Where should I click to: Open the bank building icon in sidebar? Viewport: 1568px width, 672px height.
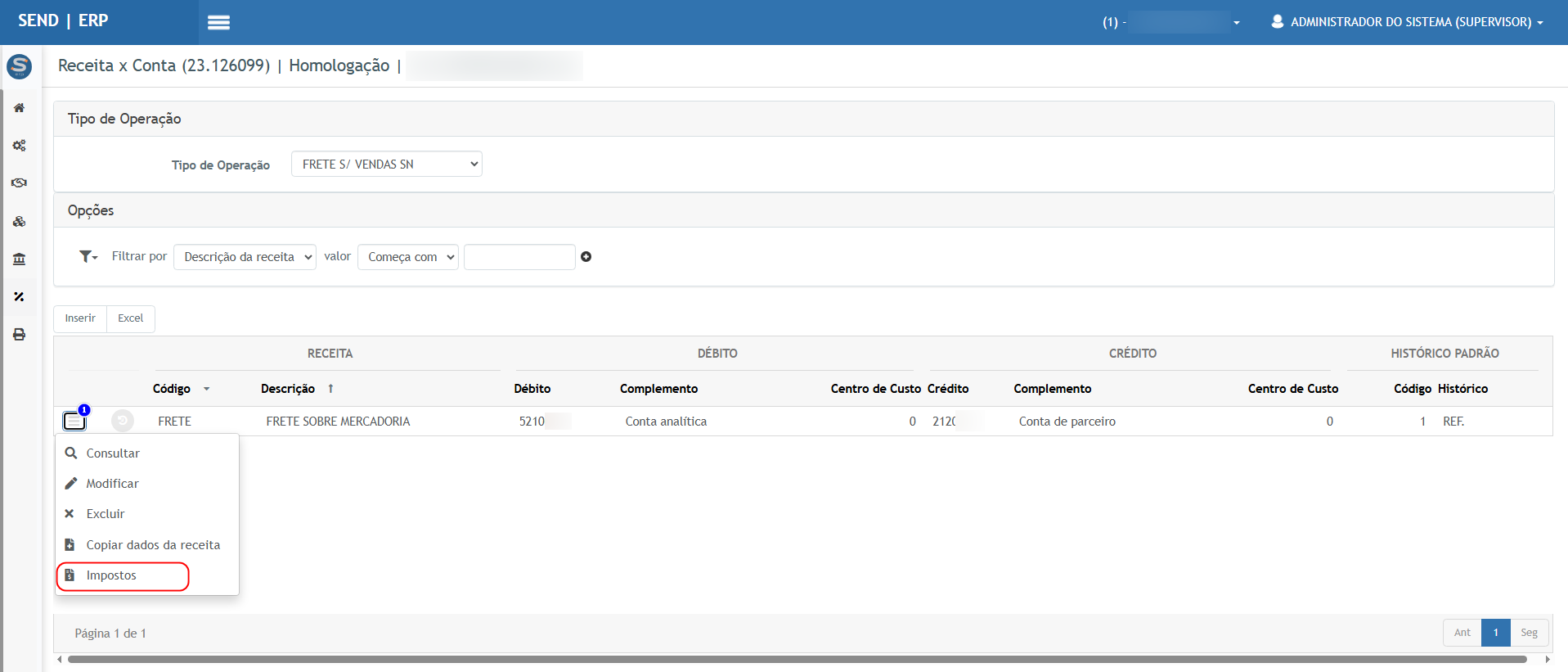click(x=19, y=259)
